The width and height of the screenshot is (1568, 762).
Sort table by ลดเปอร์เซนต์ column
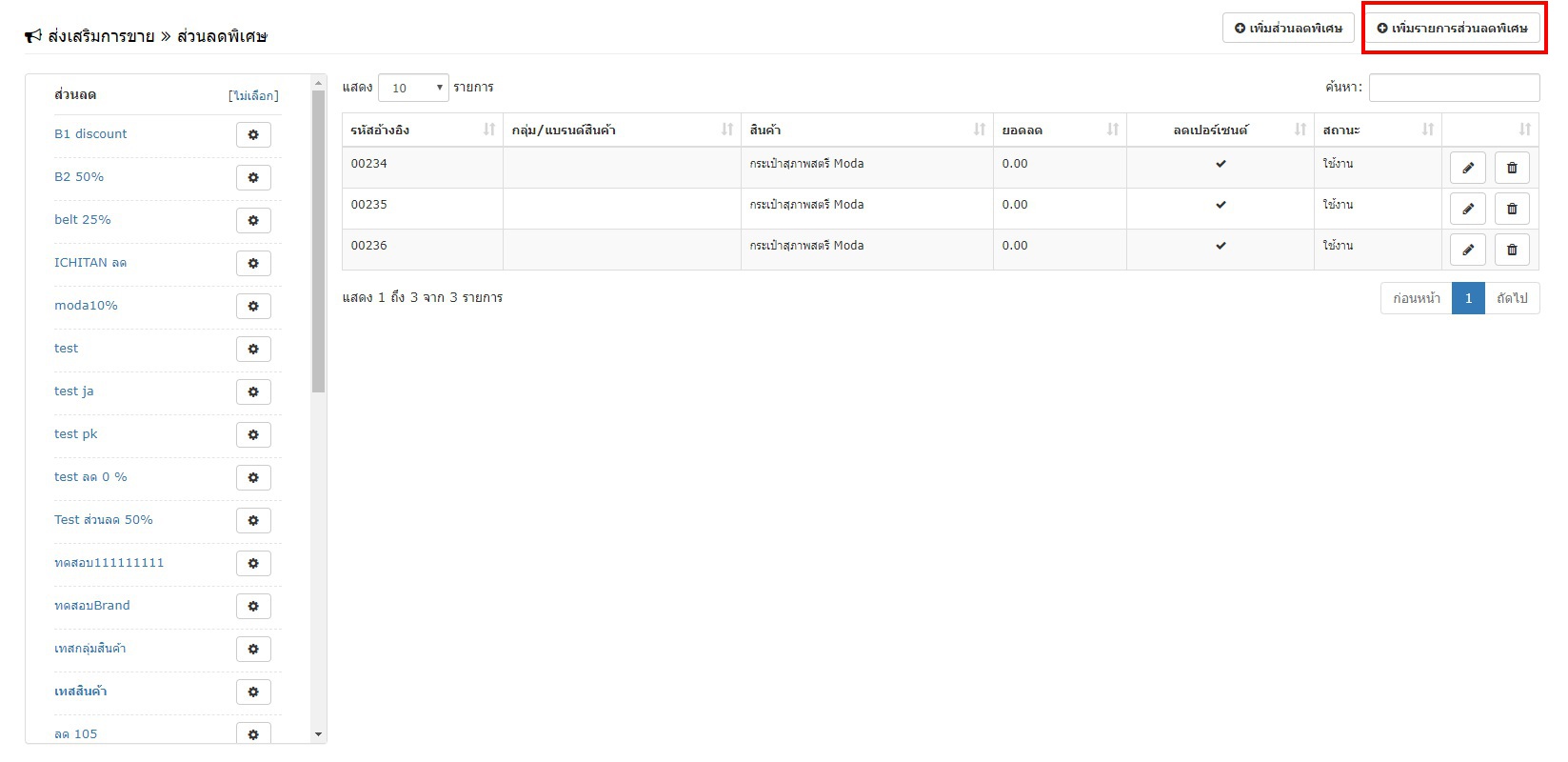click(x=1221, y=130)
